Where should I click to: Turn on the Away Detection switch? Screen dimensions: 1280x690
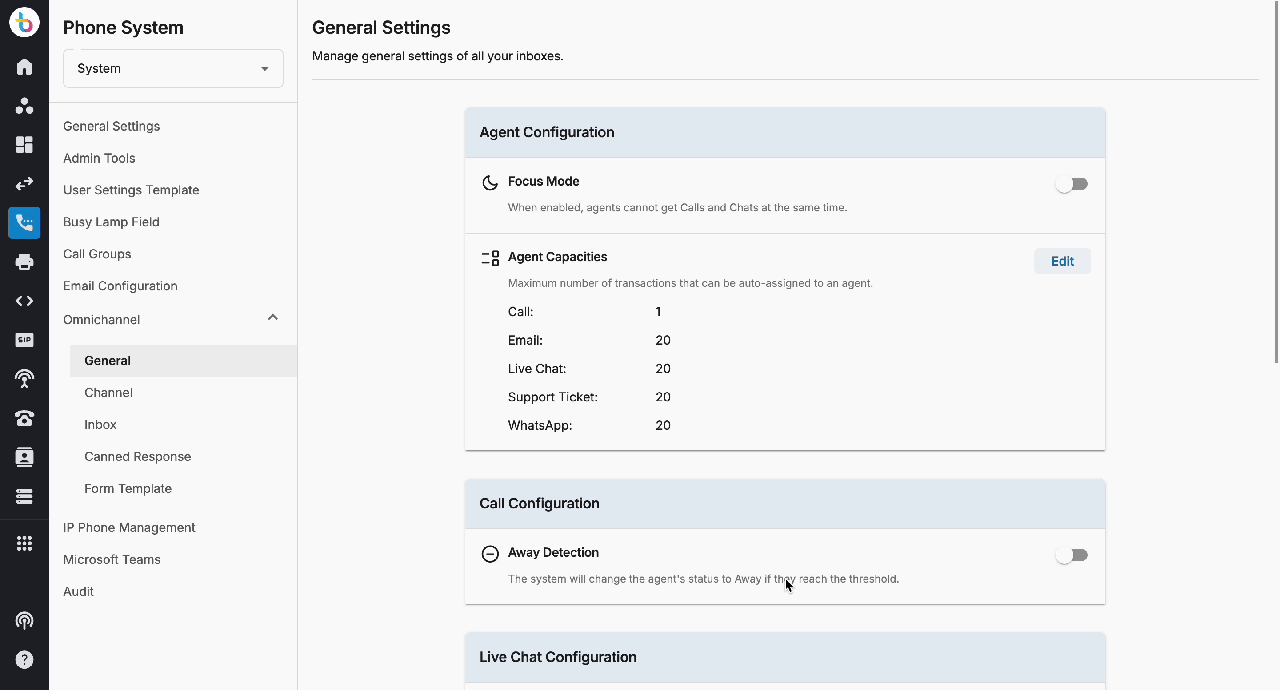click(x=1072, y=555)
